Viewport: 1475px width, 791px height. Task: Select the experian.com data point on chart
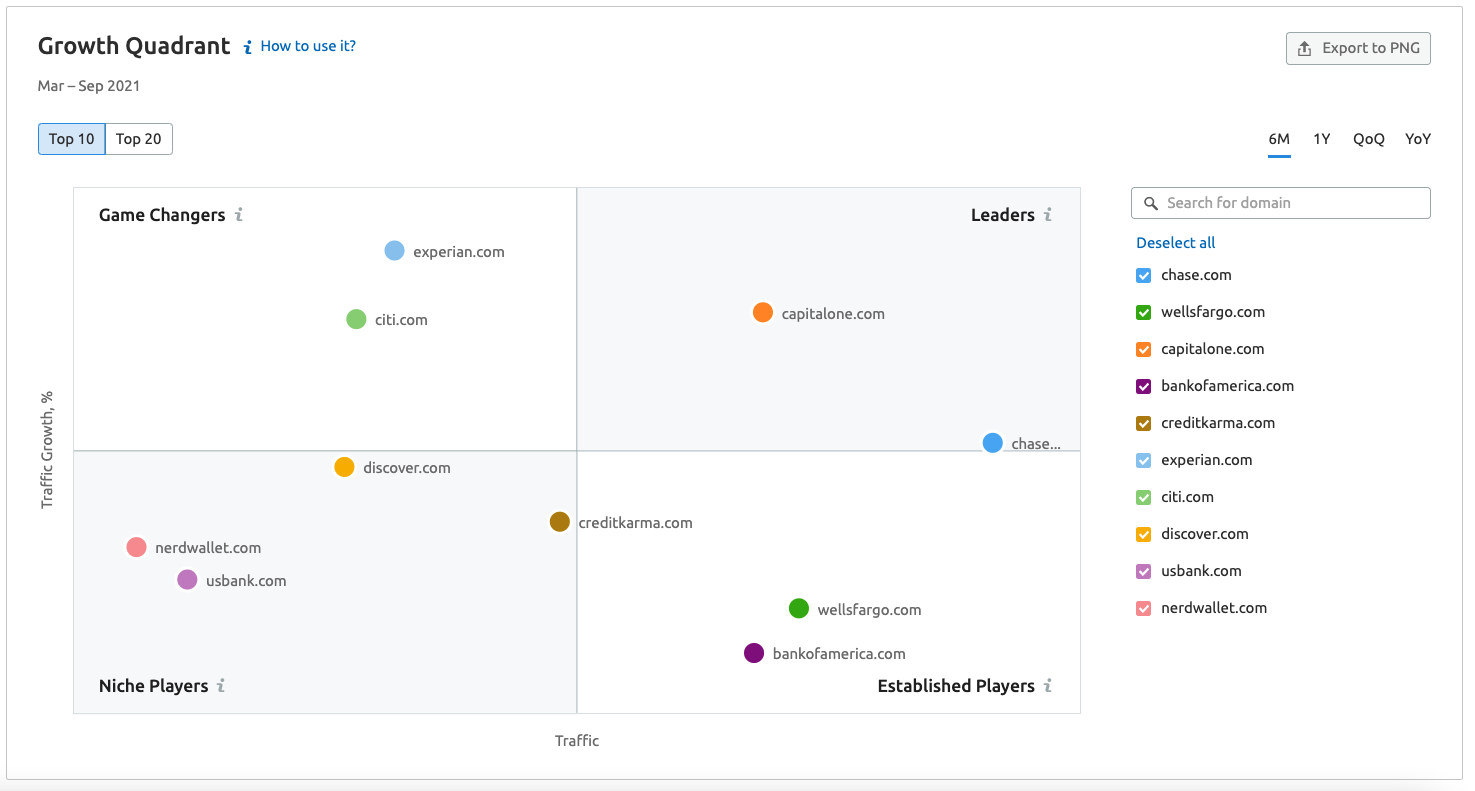(395, 250)
